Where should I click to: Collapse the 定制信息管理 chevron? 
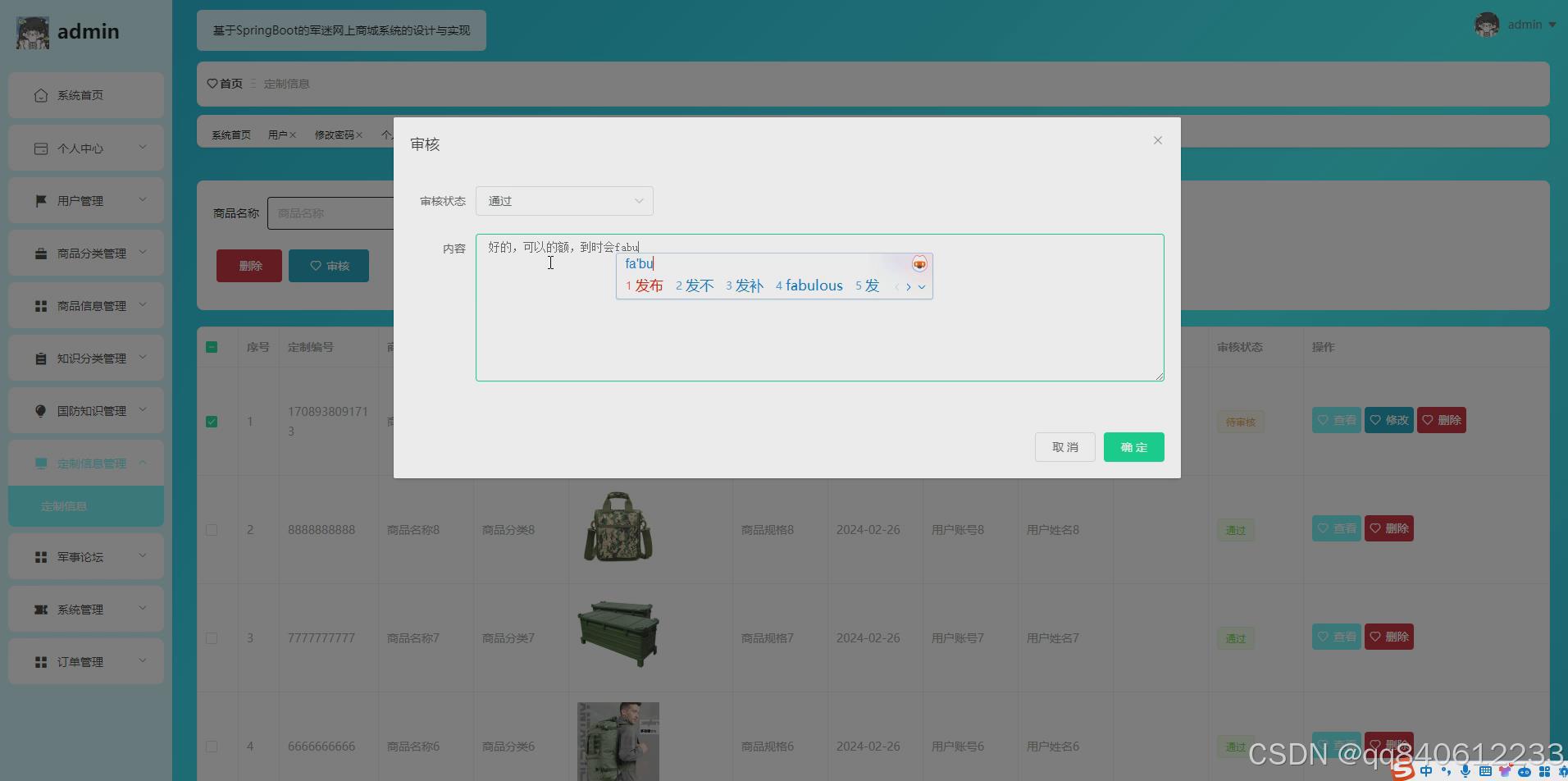coord(143,463)
